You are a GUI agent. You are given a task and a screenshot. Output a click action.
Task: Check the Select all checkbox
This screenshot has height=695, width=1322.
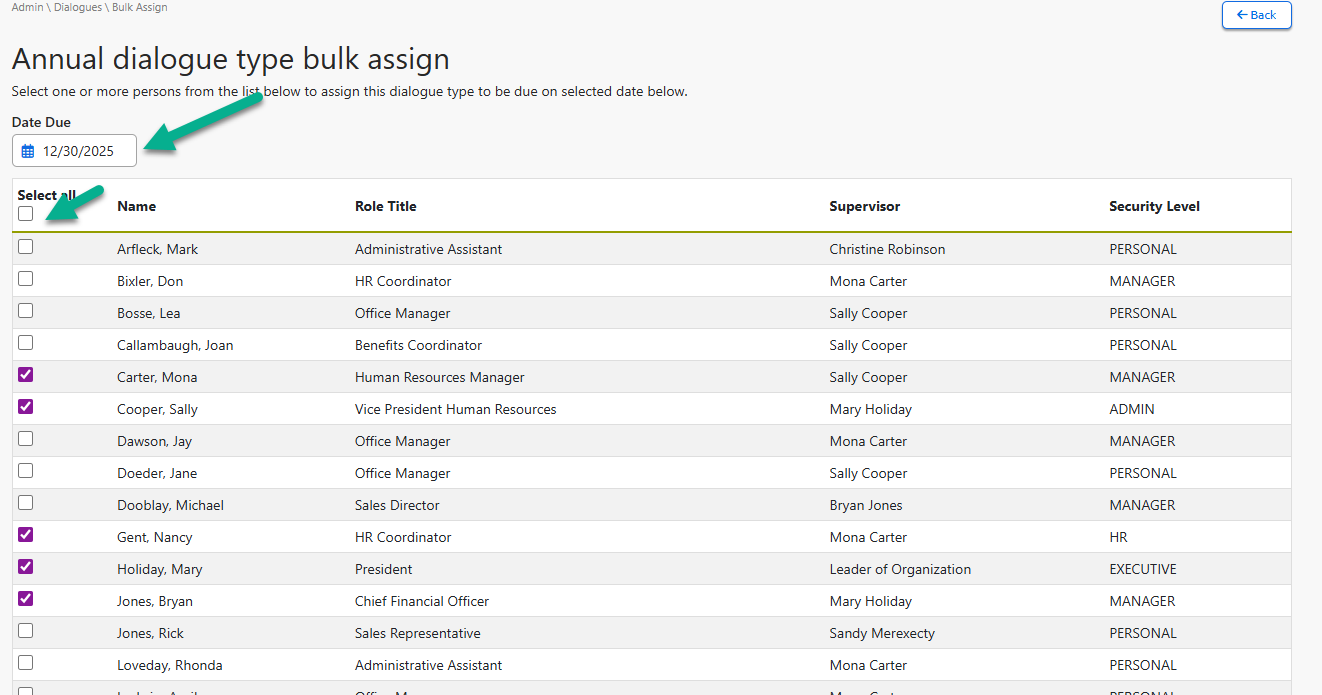pyautogui.click(x=26, y=213)
